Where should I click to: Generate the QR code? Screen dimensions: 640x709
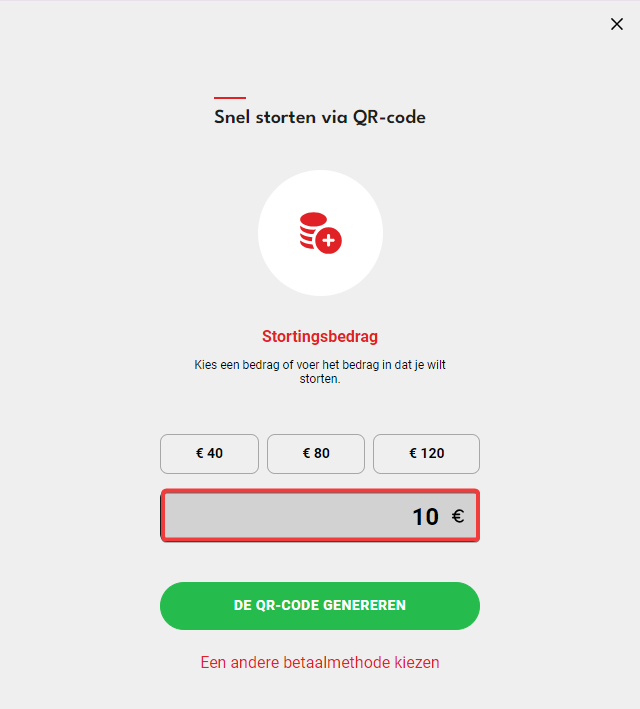coord(320,605)
